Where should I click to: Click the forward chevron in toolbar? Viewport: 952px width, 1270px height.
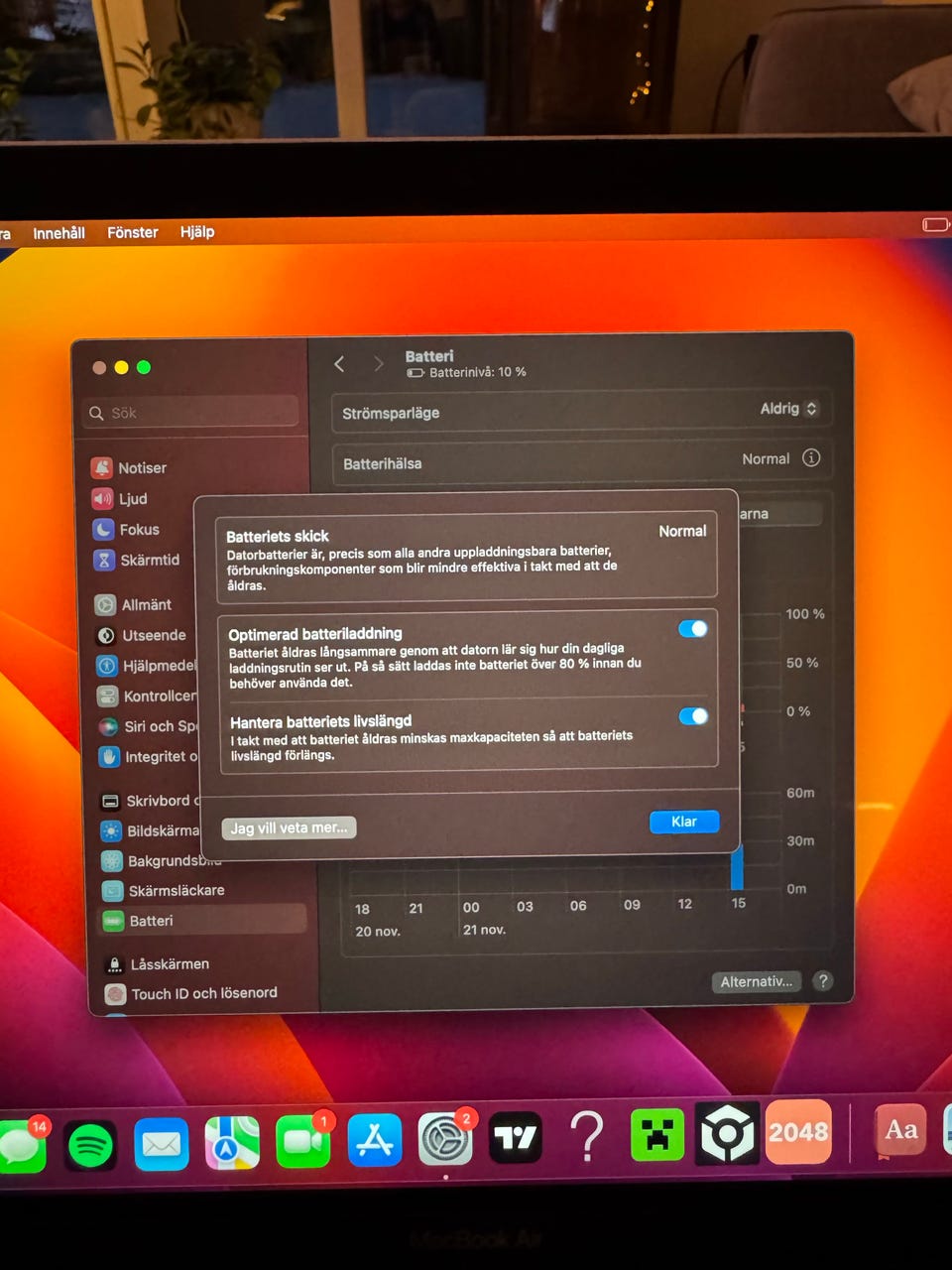coord(379,364)
